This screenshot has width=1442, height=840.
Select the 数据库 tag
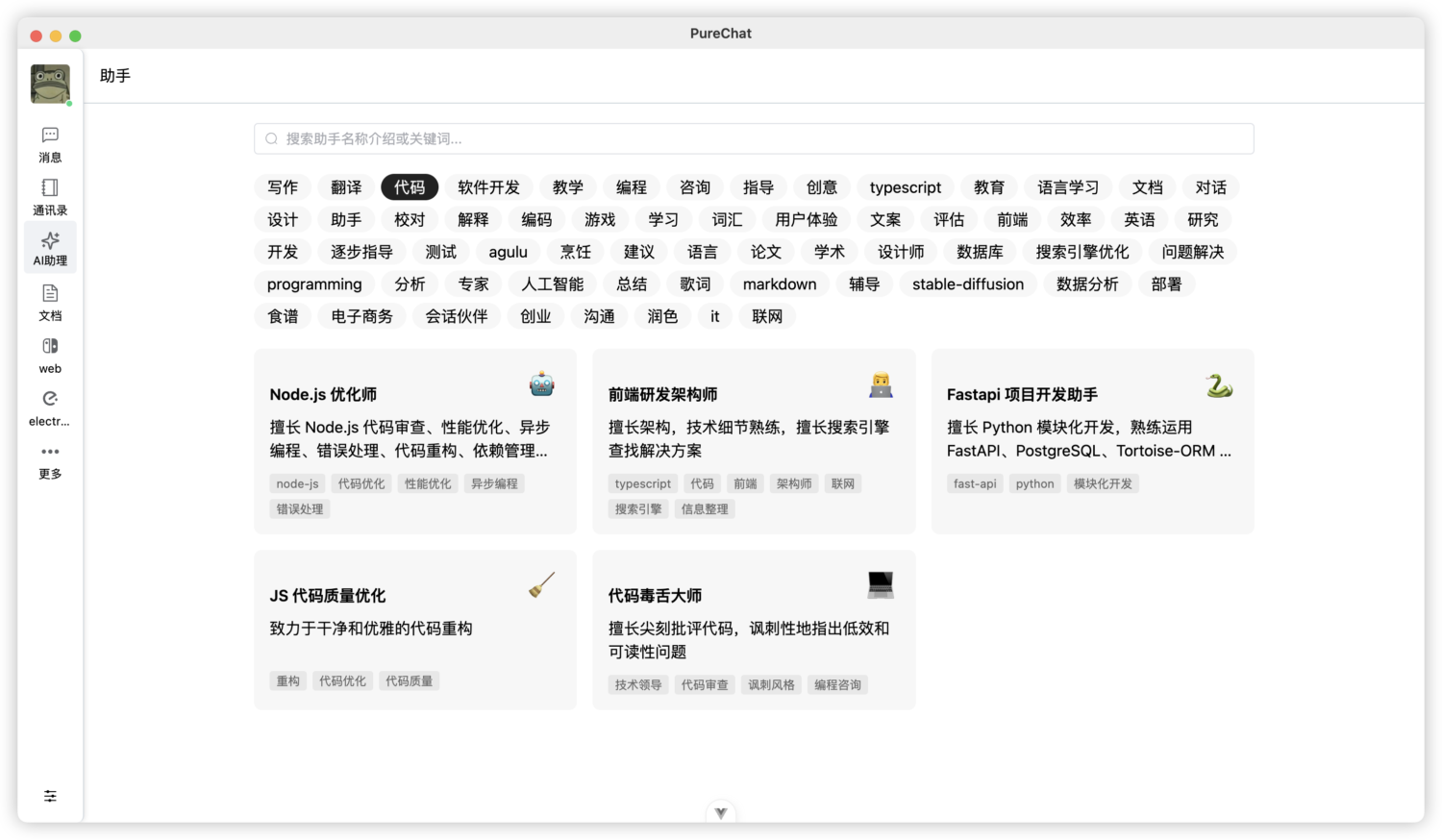pyautogui.click(x=981, y=252)
